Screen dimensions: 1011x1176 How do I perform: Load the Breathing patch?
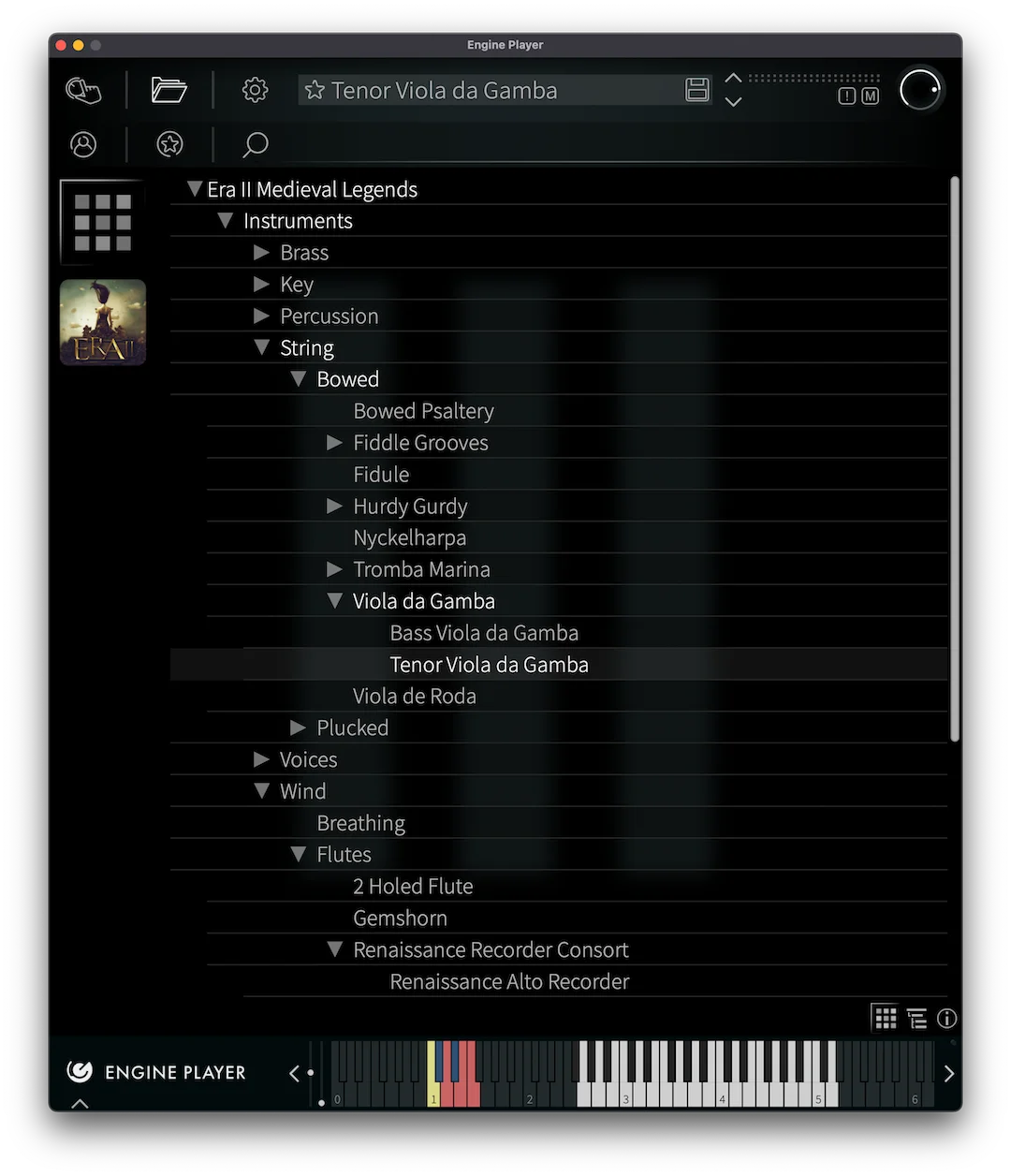(x=360, y=824)
